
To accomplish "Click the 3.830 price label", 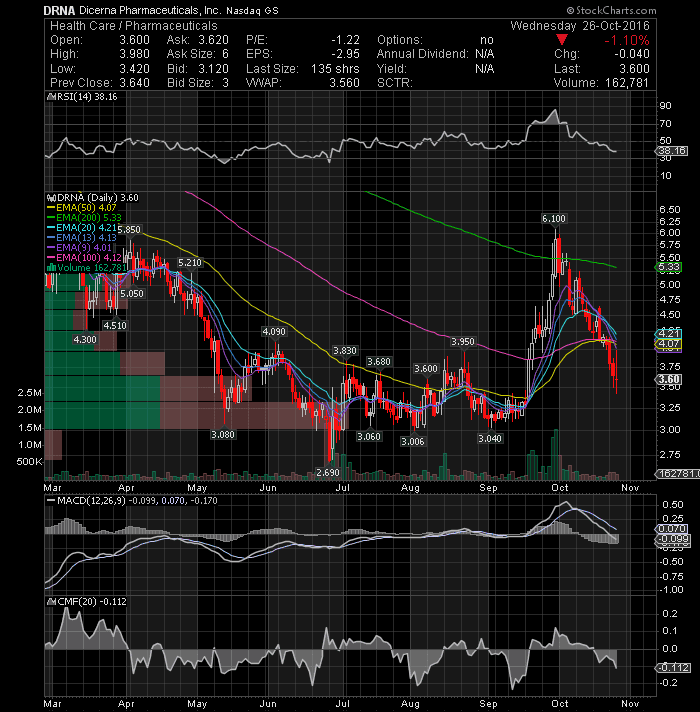I will coord(345,351).
